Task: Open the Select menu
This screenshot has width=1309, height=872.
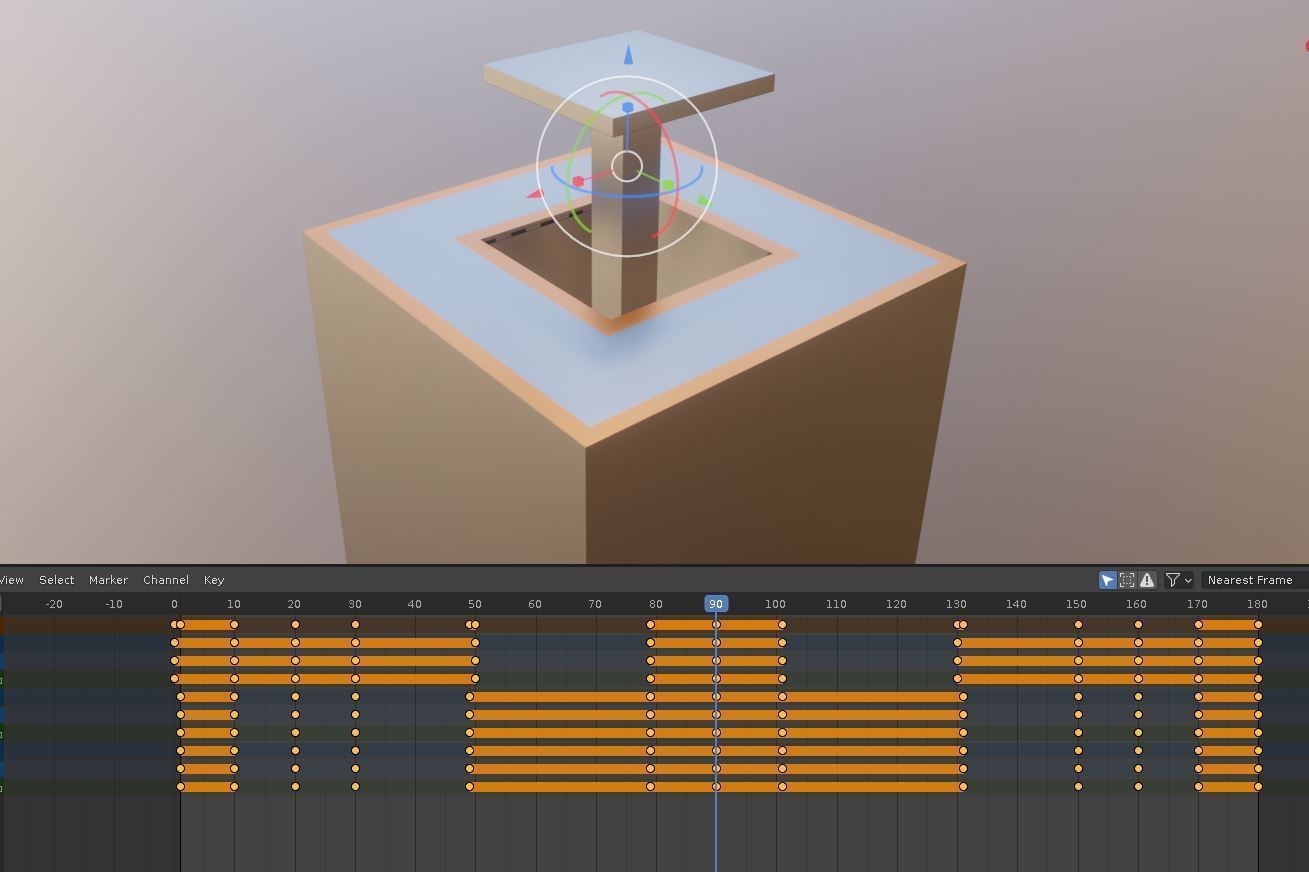Action: [57, 580]
